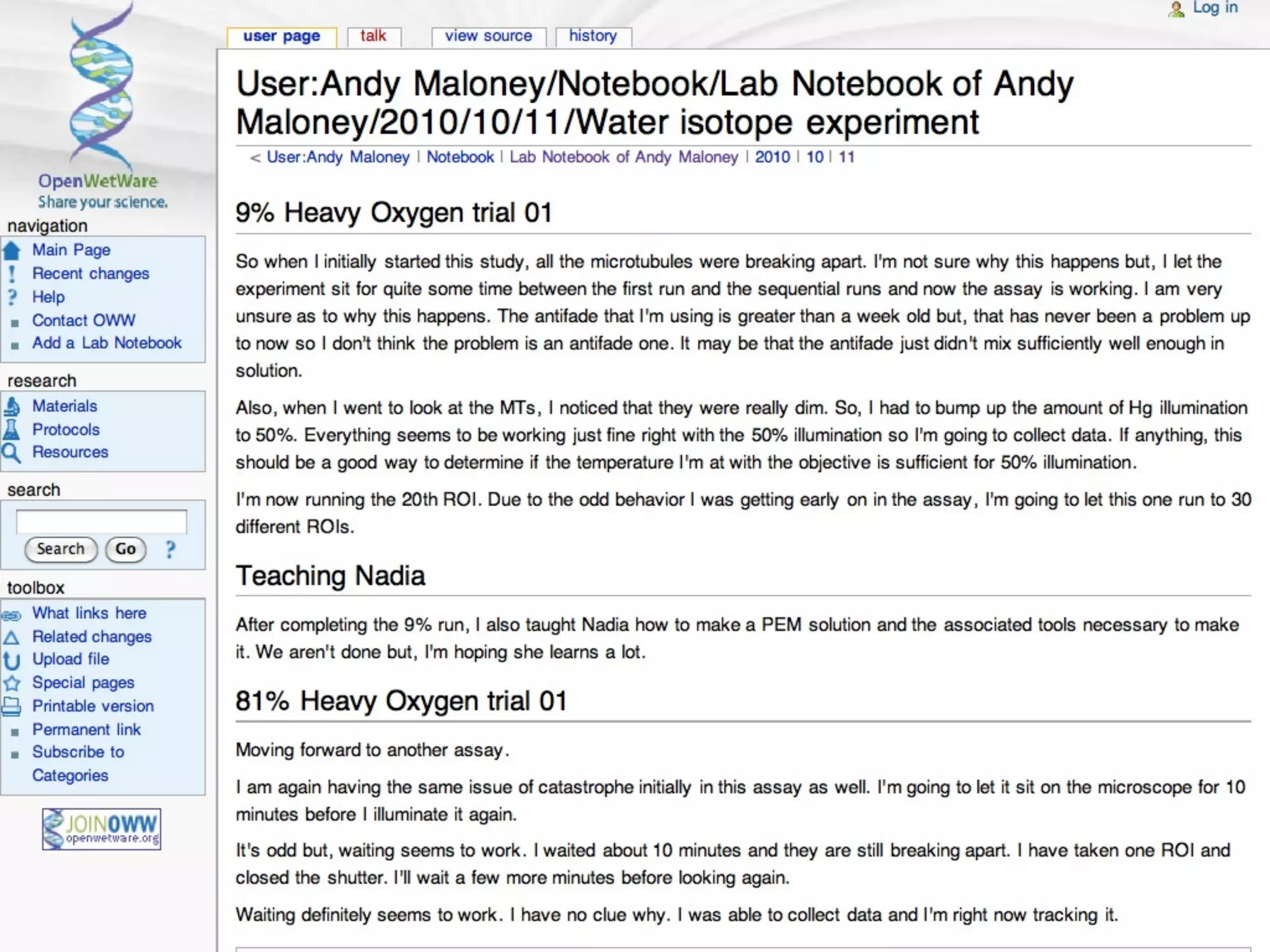1270x952 pixels.
Task: Click the printer icon for Printable version
Action: click(12, 707)
